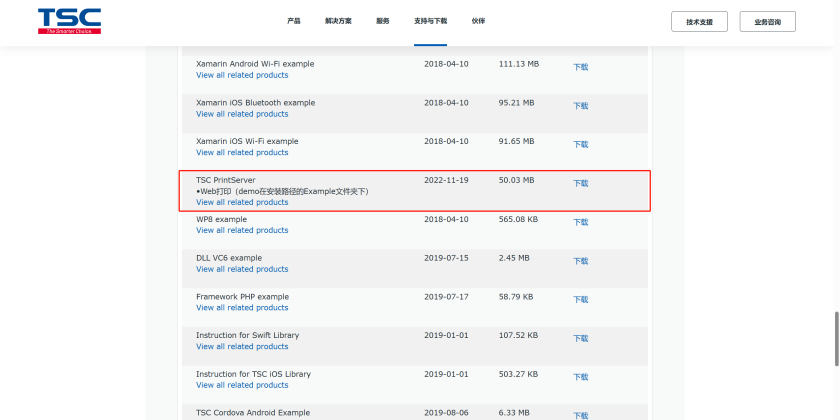Click the 2019-07-15 date text

click(446, 258)
